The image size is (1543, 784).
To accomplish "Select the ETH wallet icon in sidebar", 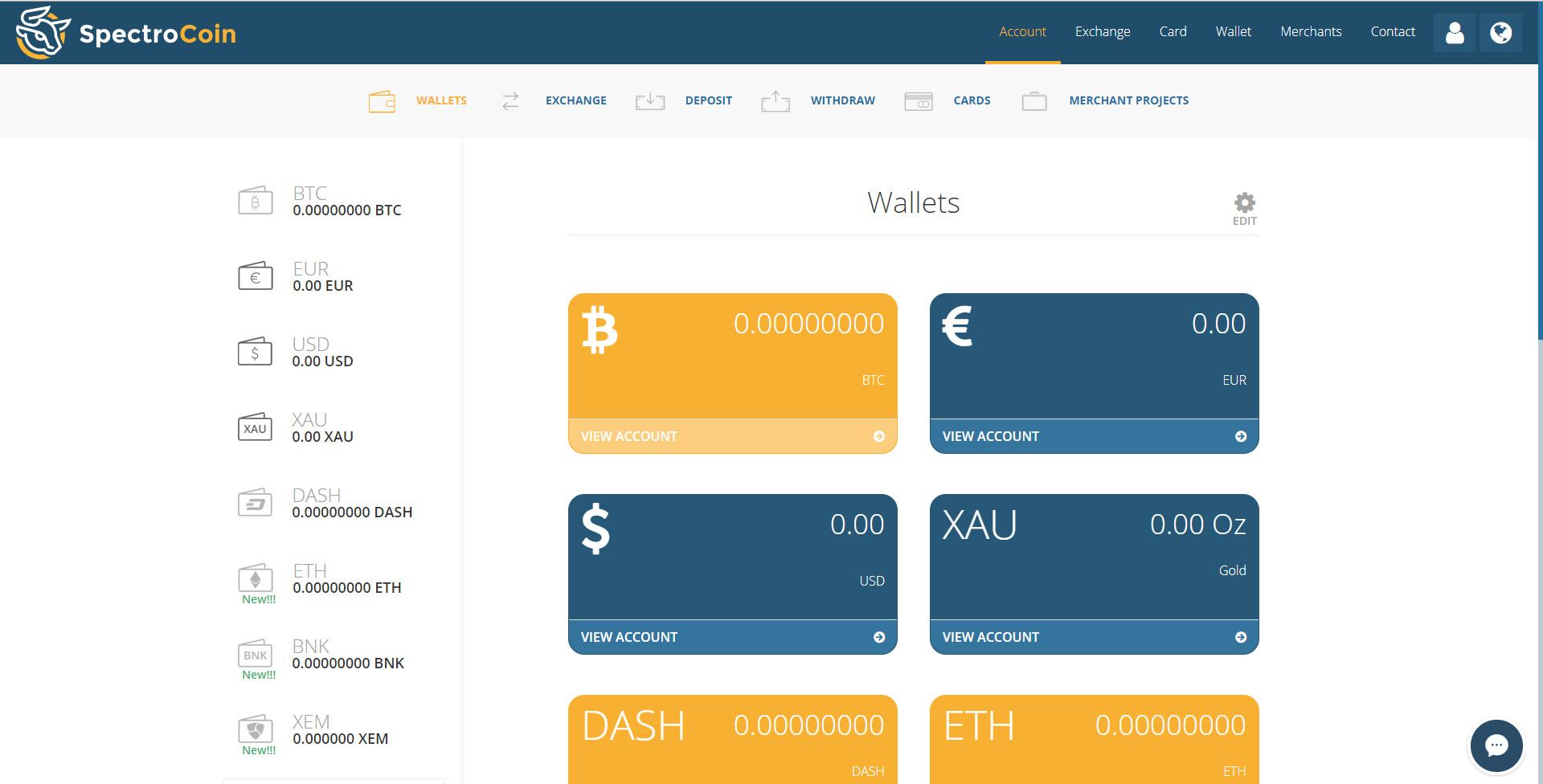I will click(256, 578).
